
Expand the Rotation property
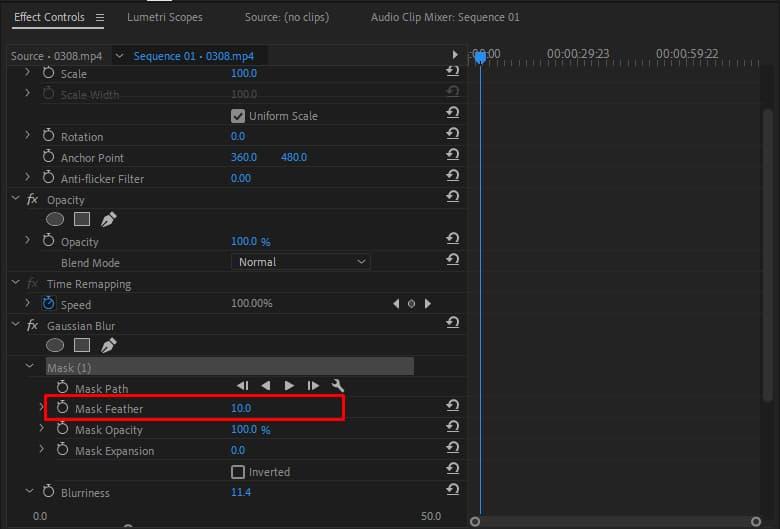[27, 135]
